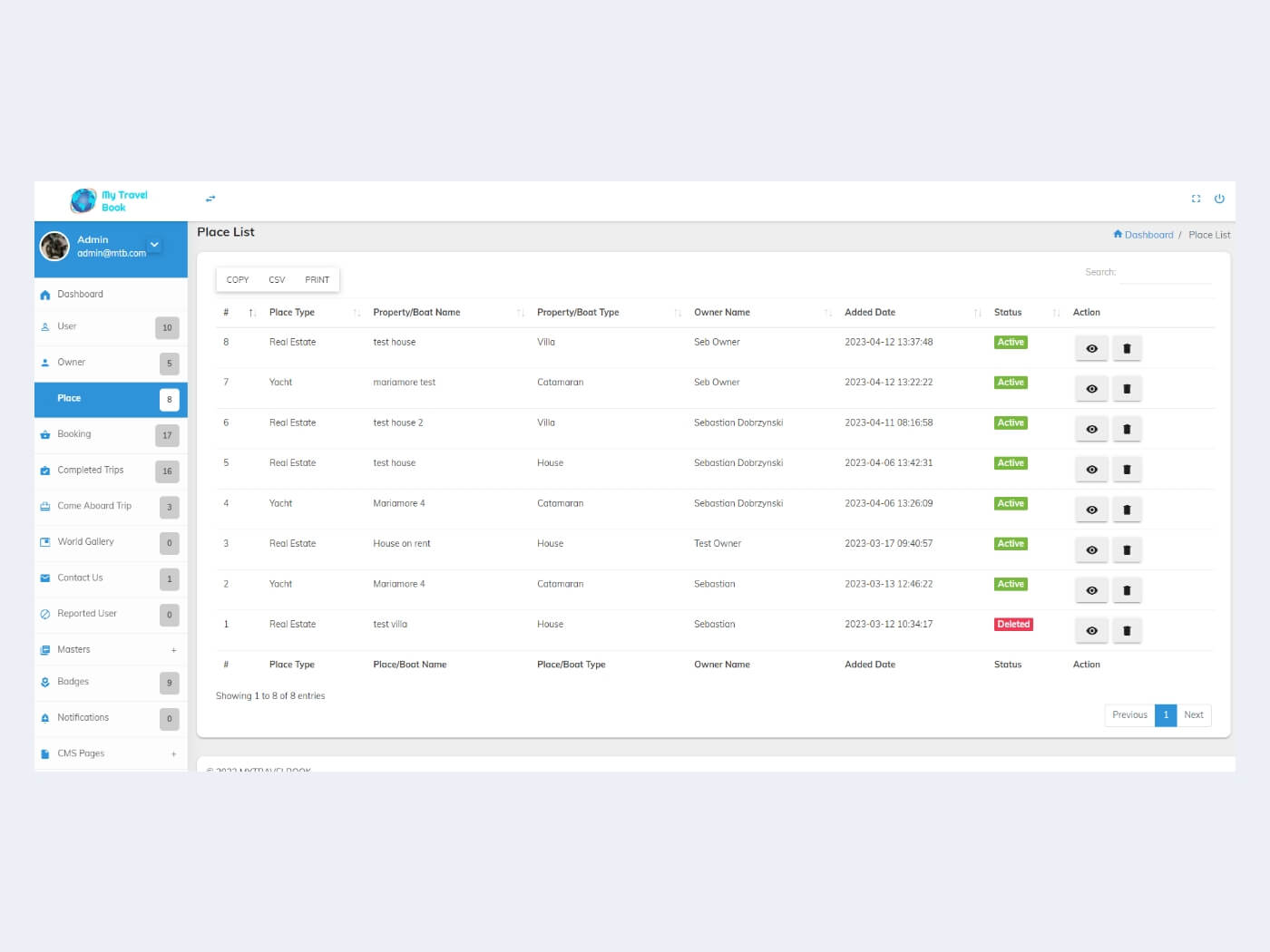Screen dimensions: 1270x952
Task: Expand the CMS Pages sidebar menu
Action: pyautogui.click(x=173, y=754)
